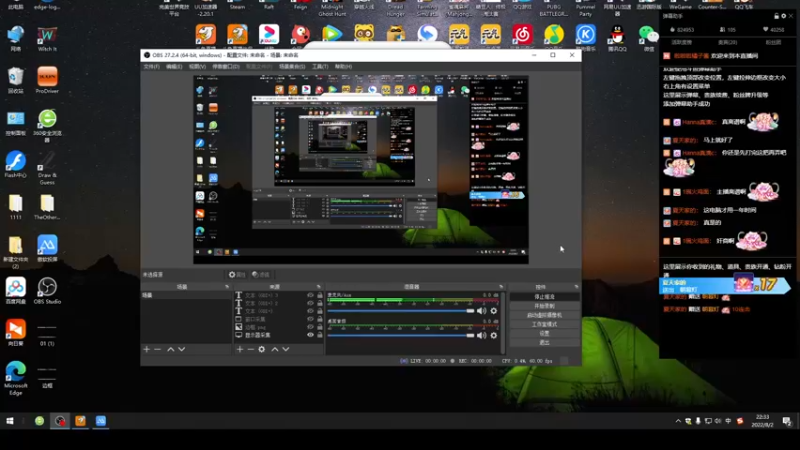
Task: Lock the 显示器采集 source
Action: click(x=320, y=335)
